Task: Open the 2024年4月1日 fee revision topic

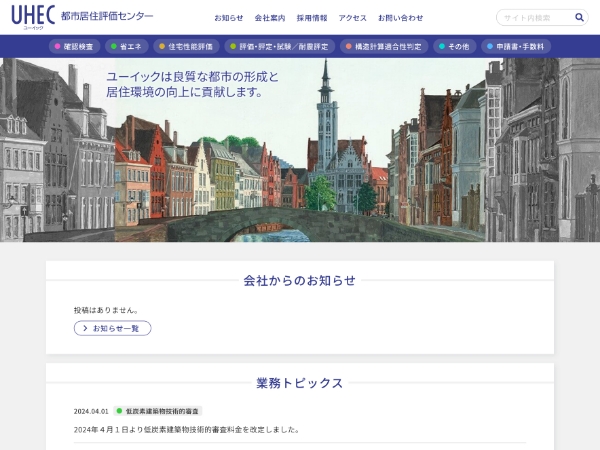Action: coord(186,430)
